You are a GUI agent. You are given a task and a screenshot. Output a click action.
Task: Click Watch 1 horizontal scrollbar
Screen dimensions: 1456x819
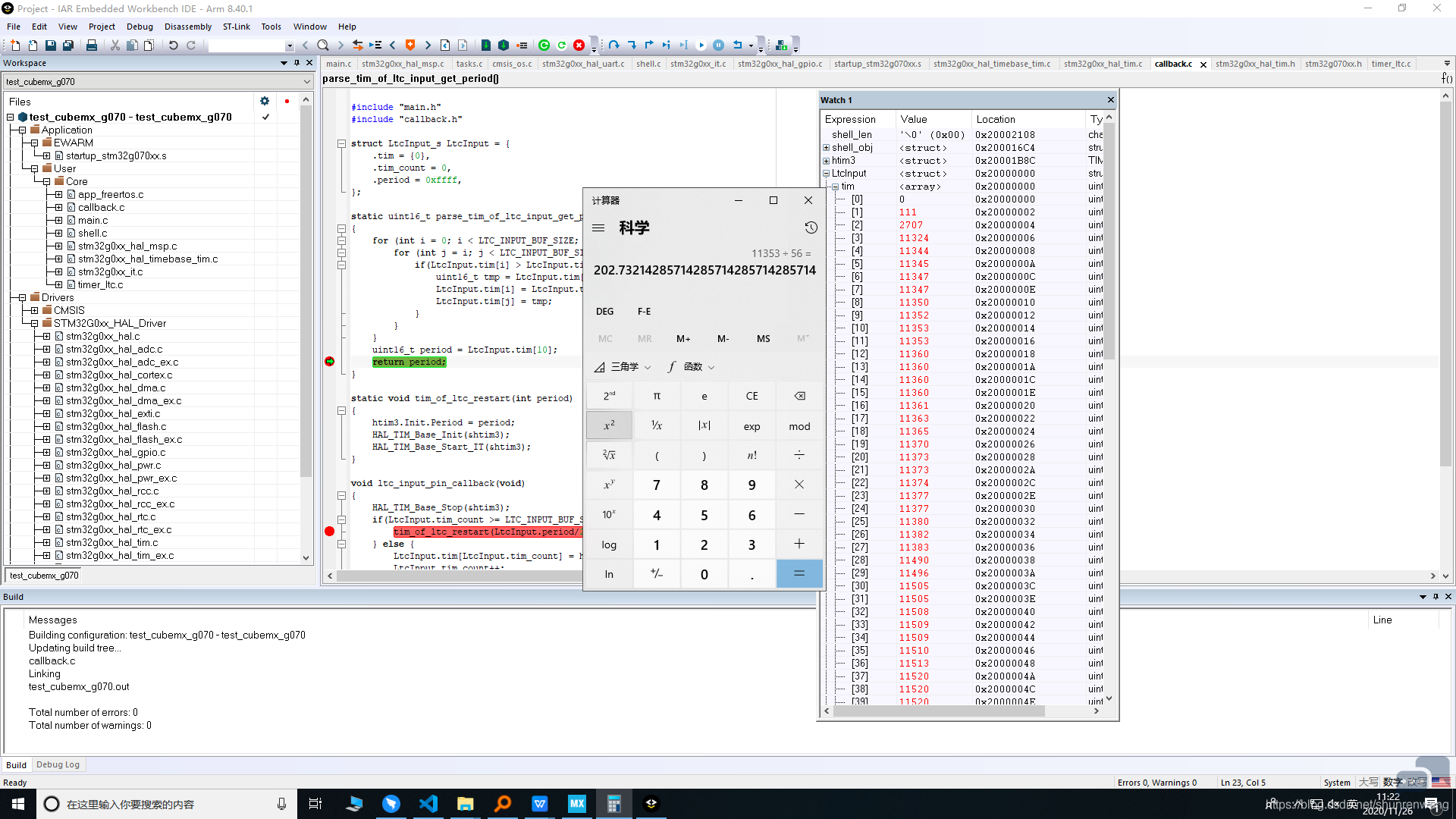[x=939, y=711]
